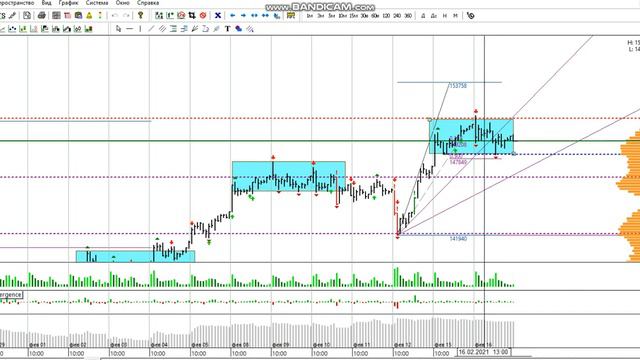Select the Fibonacci levels tool
Screen dimensions: 640x360
click(173, 29)
